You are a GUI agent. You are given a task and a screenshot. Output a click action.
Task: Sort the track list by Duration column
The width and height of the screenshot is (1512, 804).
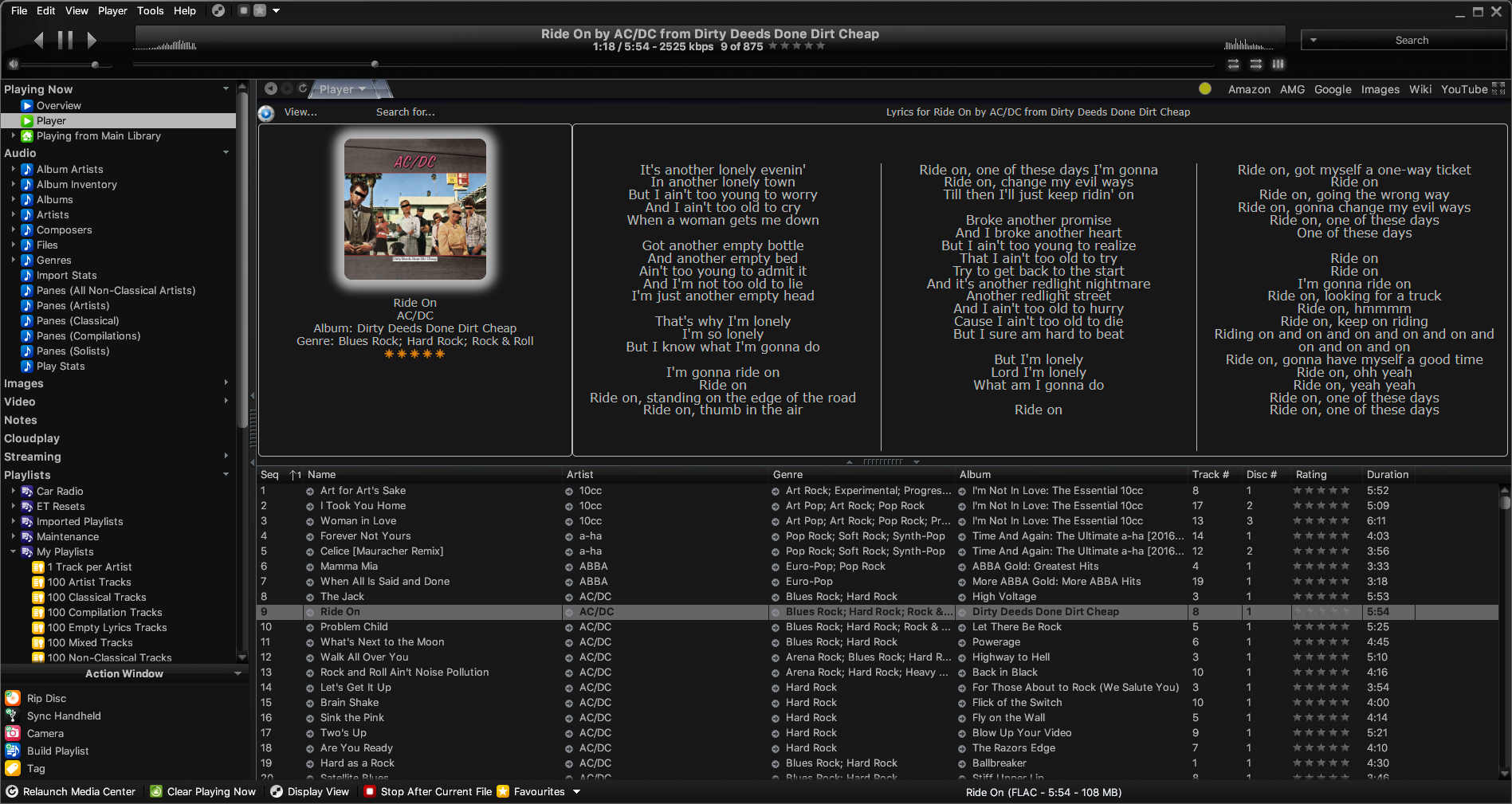pos(1388,474)
